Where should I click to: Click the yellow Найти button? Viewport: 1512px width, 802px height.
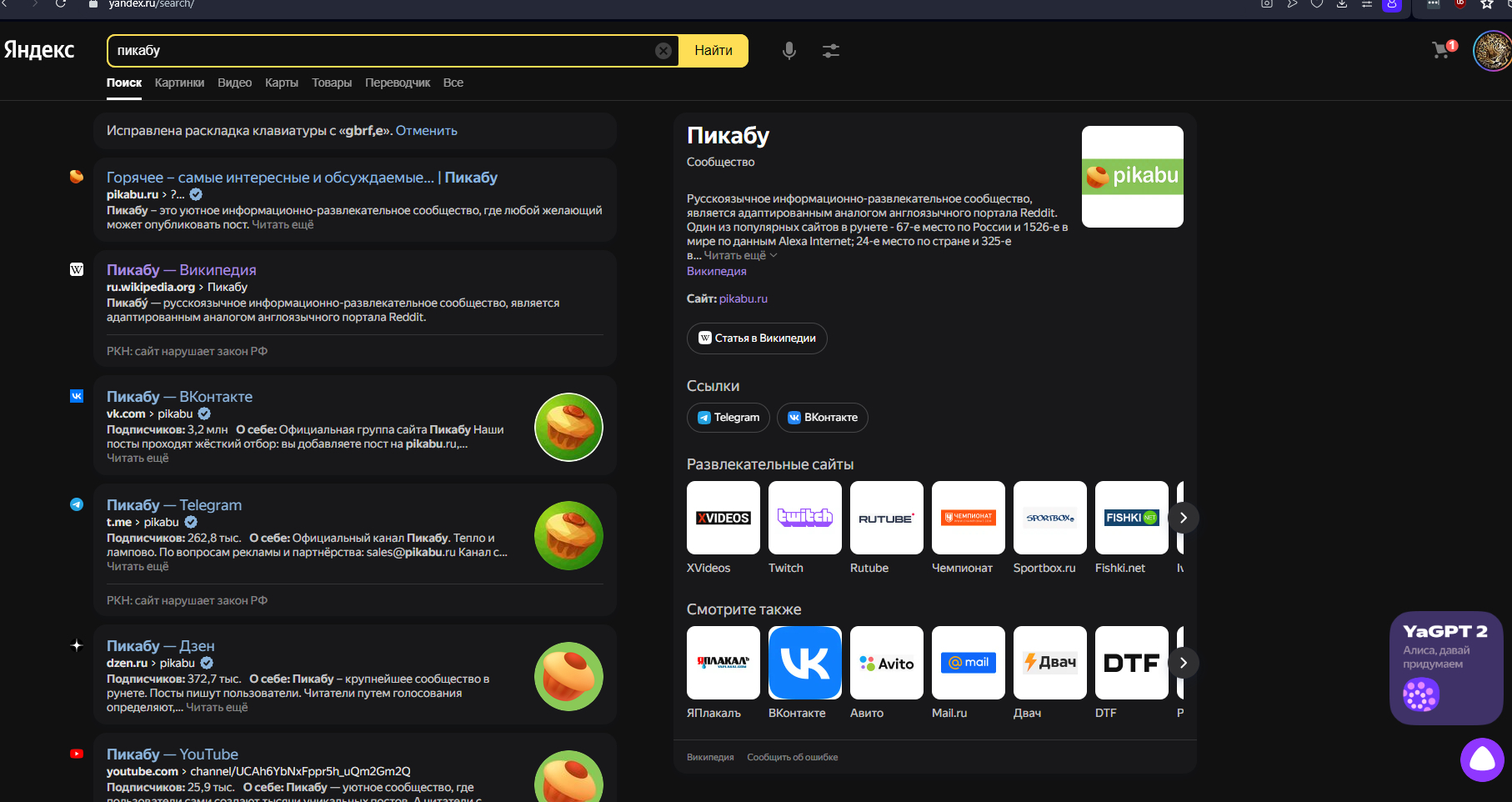[x=713, y=51]
